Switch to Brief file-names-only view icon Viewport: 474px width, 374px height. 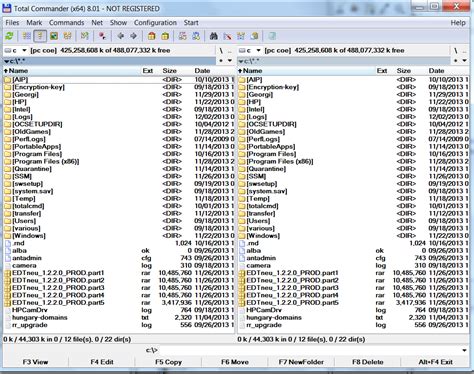pyautogui.click(x=27, y=36)
